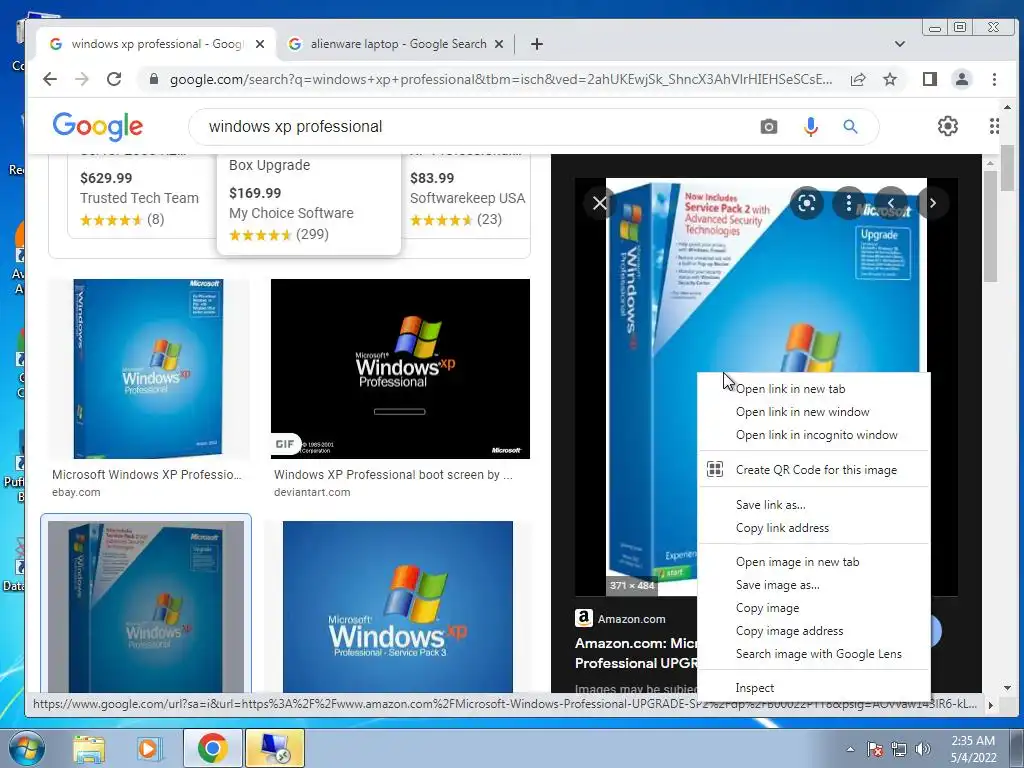Click the blue magnifier search button
The height and width of the screenshot is (768, 1024).
[850, 127]
